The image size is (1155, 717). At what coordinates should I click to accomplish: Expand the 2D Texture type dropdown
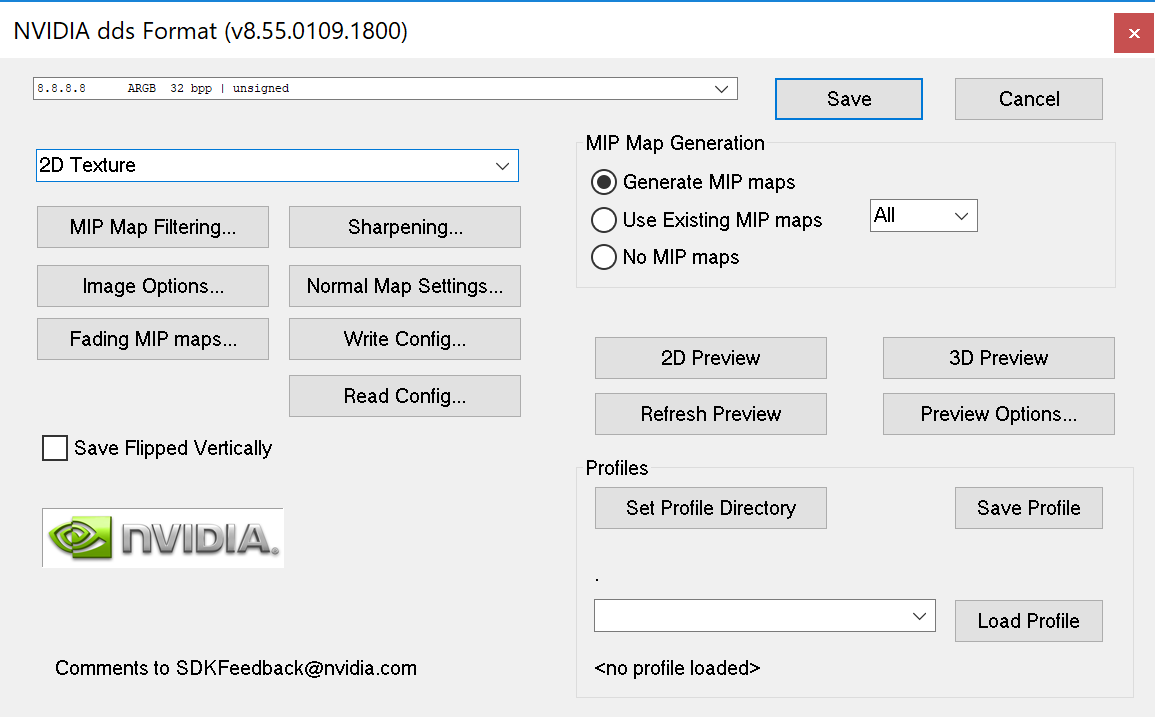click(x=277, y=165)
